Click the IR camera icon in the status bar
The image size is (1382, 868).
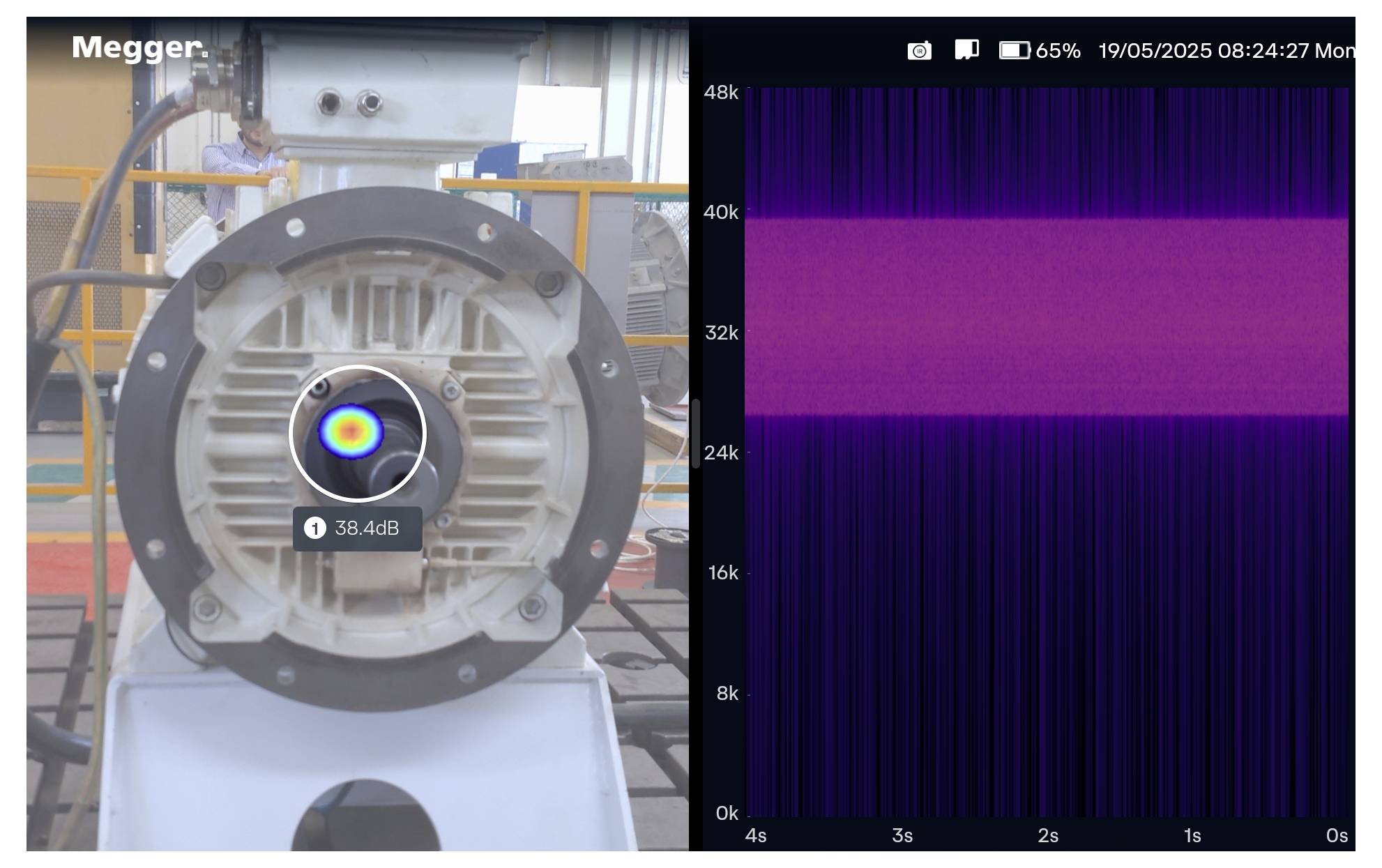[920, 50]
